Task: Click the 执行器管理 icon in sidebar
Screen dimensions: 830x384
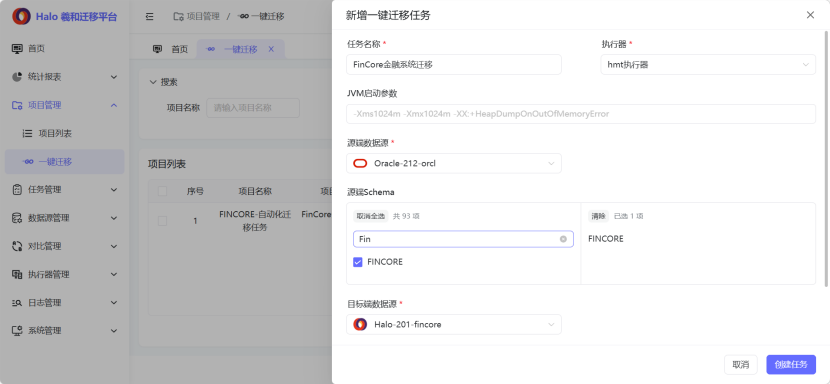Action: point(17,274)
